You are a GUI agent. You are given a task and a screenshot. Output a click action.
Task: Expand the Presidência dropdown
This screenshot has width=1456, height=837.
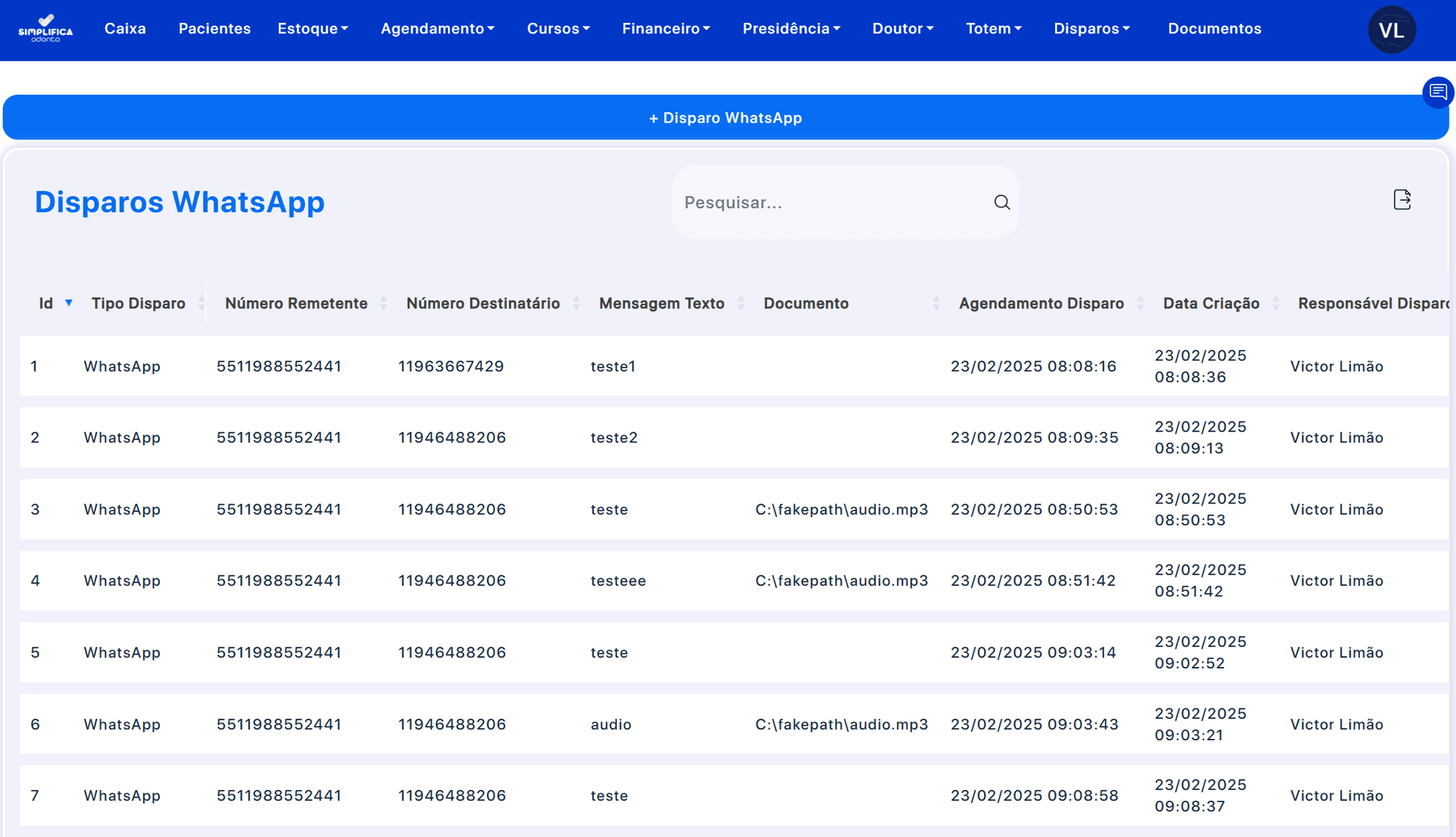pyautogui.click(x=791, y=28)
